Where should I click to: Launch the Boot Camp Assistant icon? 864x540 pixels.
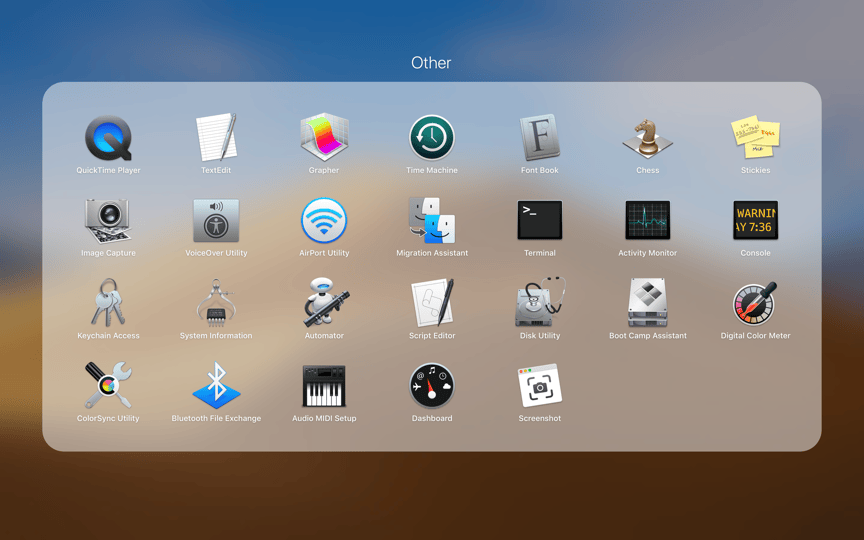pyautogui.click(x=647, y=303)
